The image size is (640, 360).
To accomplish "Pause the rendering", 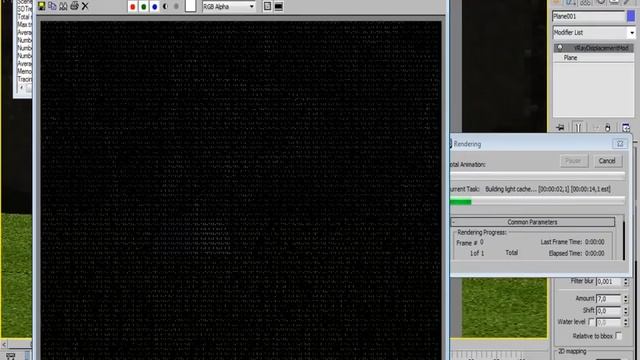I will 573,161.
